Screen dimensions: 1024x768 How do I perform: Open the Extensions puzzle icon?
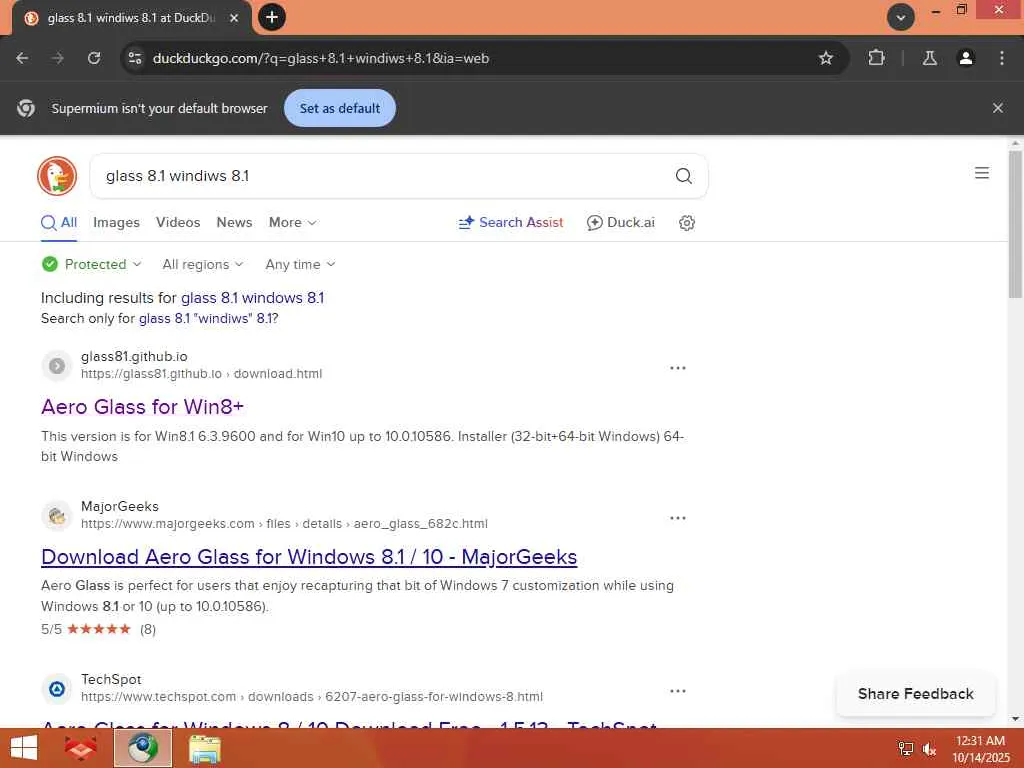coord(876,58)
